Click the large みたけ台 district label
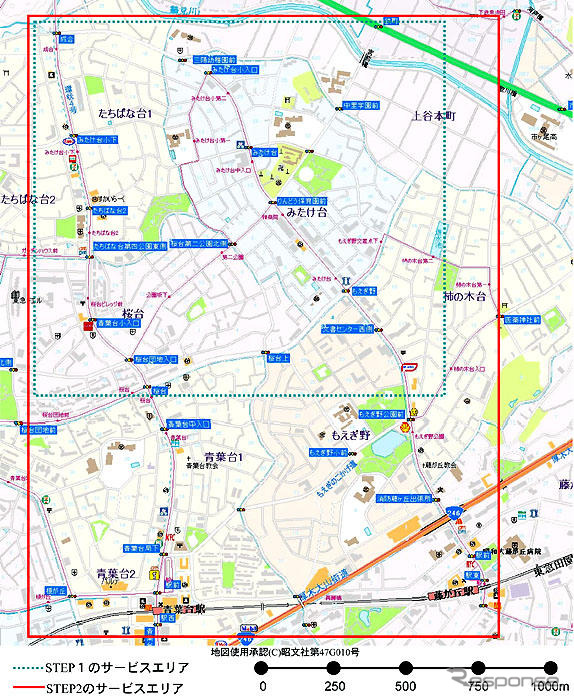 [306, 212]
